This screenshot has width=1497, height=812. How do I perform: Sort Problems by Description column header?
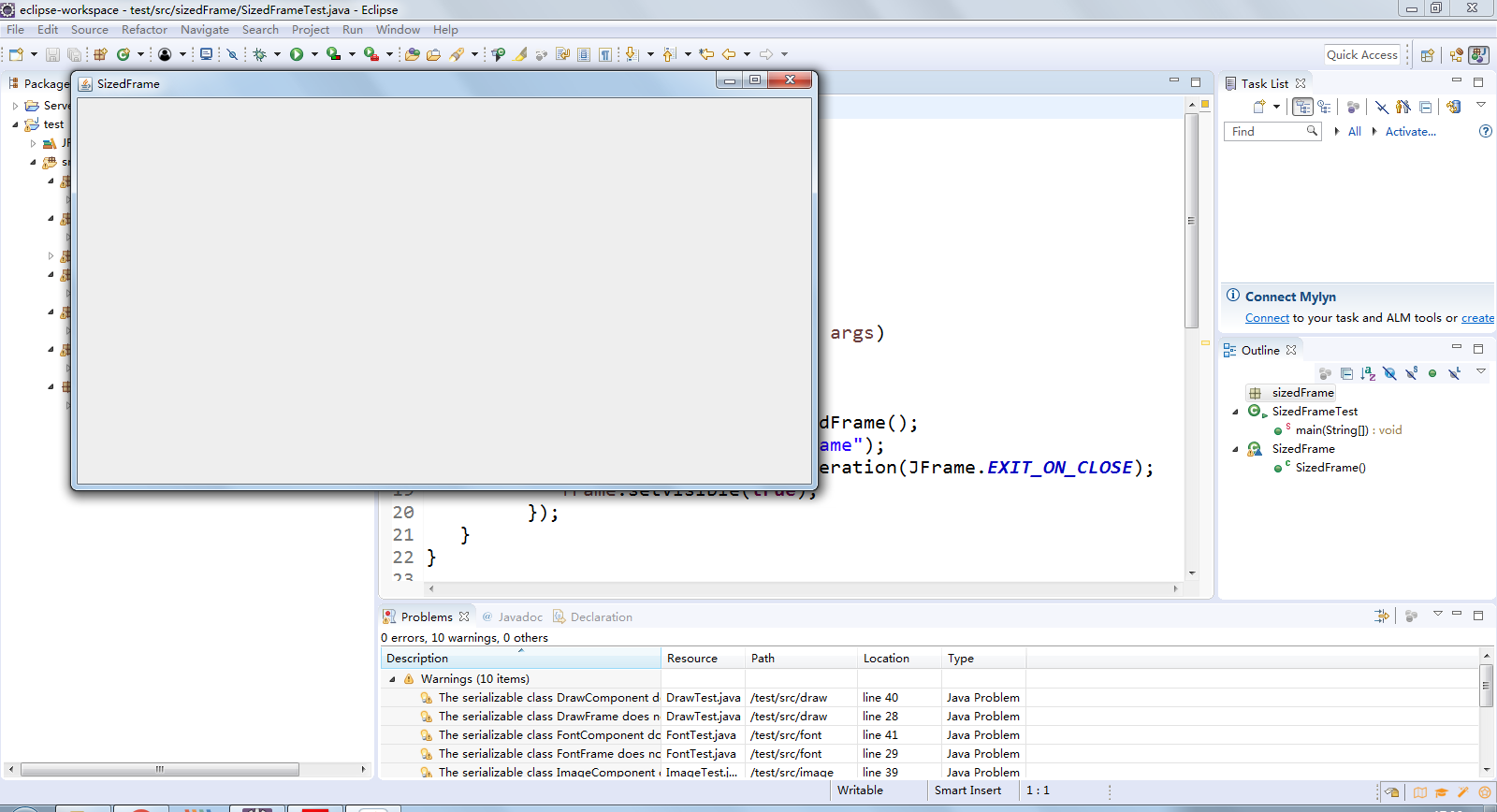click(521, 658)
